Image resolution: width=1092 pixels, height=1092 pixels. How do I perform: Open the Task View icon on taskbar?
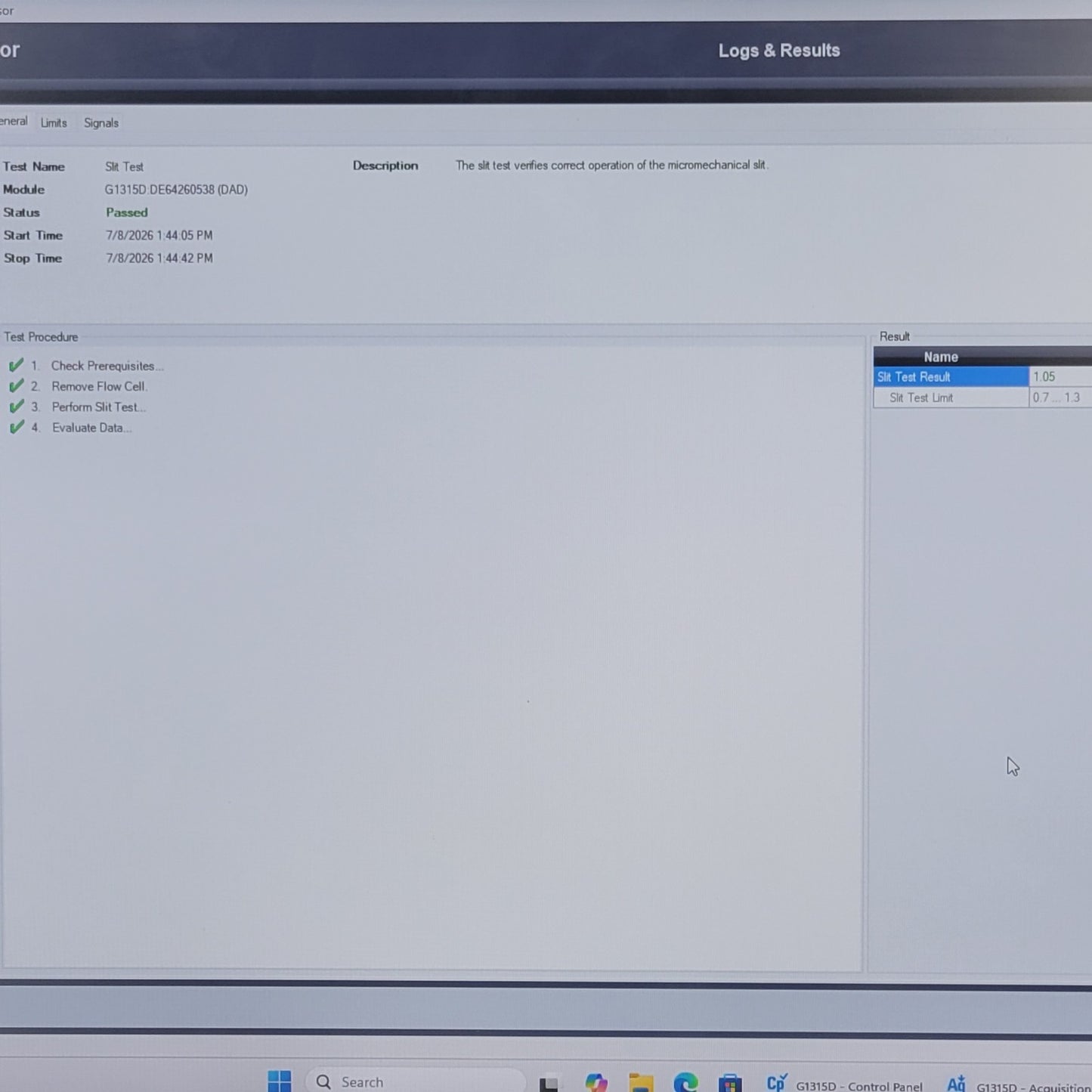(549, 1084)
